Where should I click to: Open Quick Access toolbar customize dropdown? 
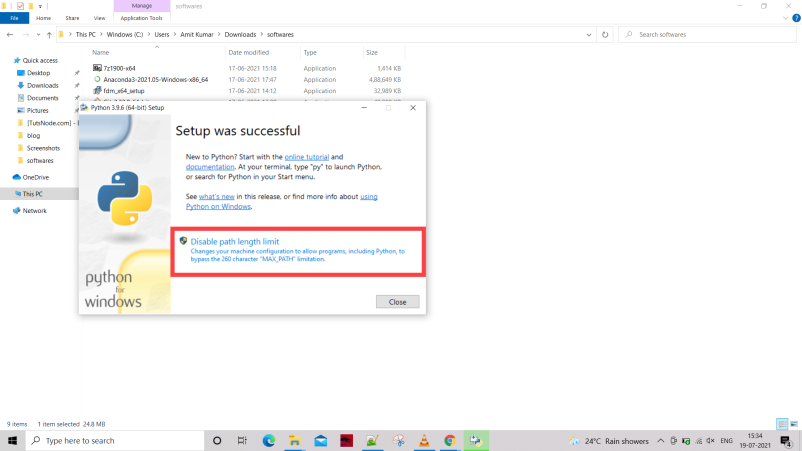pyautogui.click(x=40, y=6)
